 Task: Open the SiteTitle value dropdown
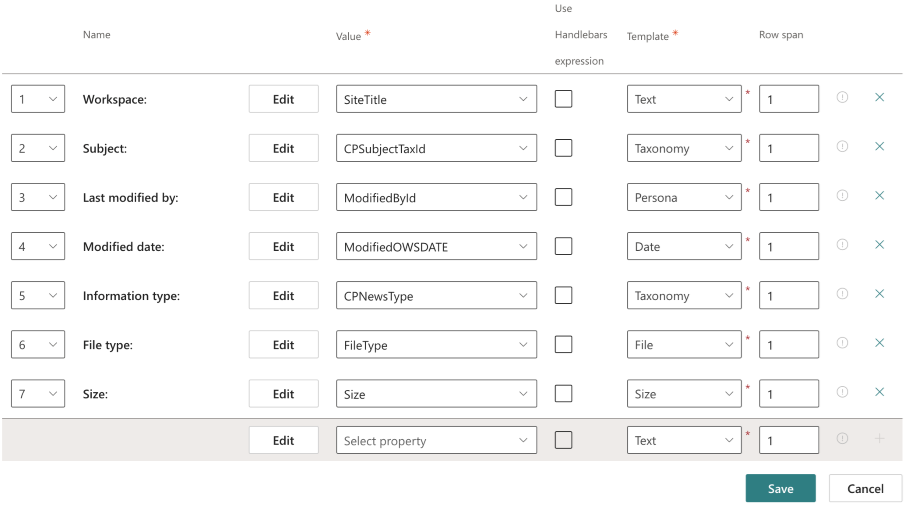436,99
